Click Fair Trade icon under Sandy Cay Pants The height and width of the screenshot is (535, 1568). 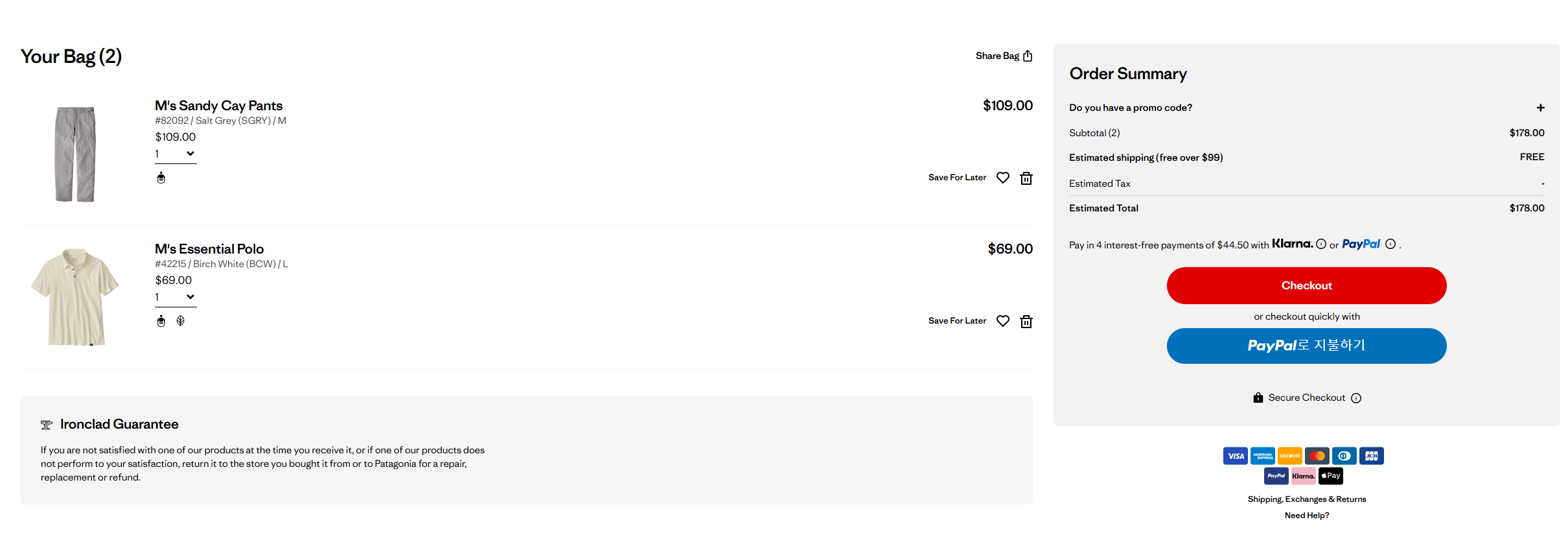(161, 178)
